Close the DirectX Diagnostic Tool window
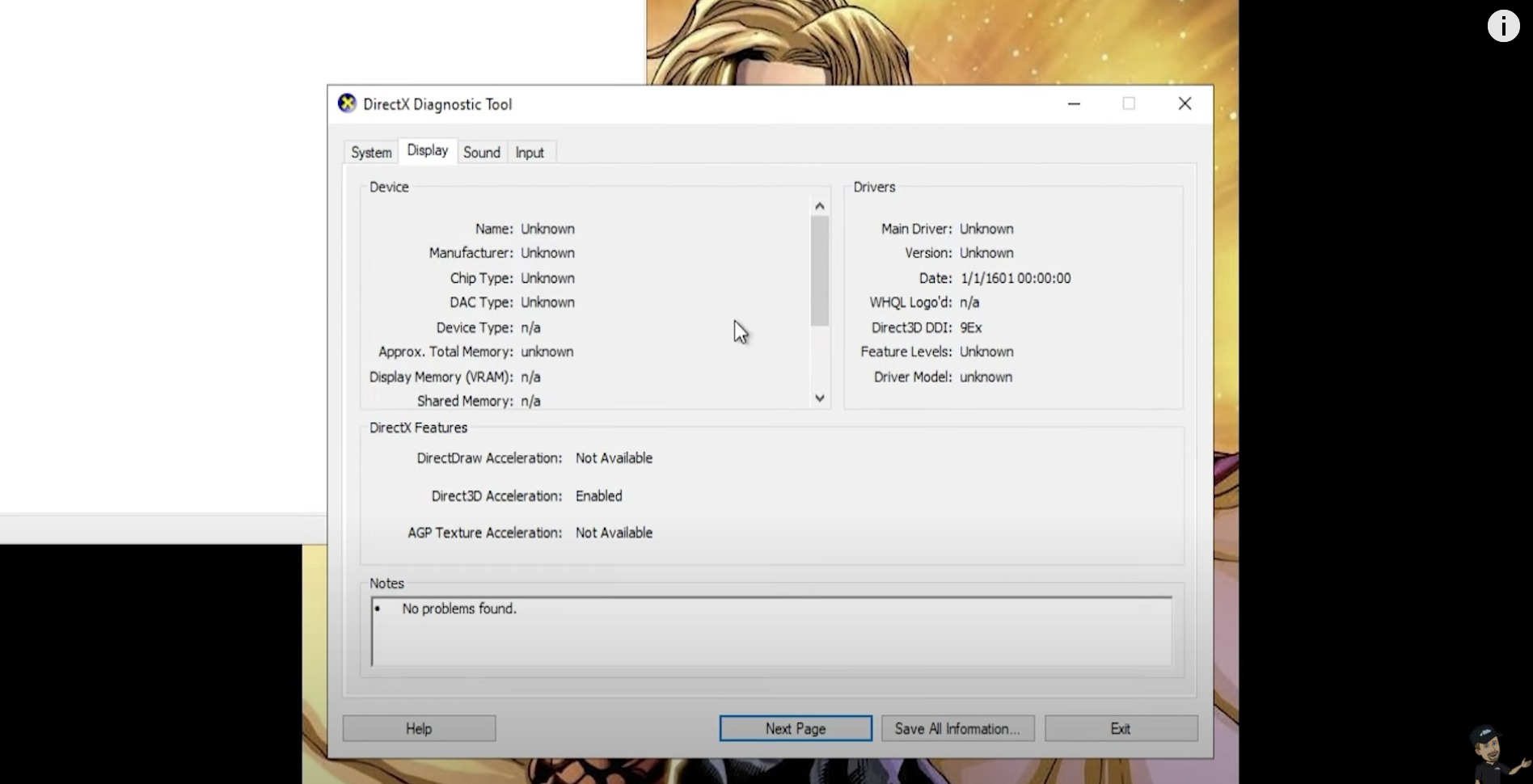 click(1185, 103)
